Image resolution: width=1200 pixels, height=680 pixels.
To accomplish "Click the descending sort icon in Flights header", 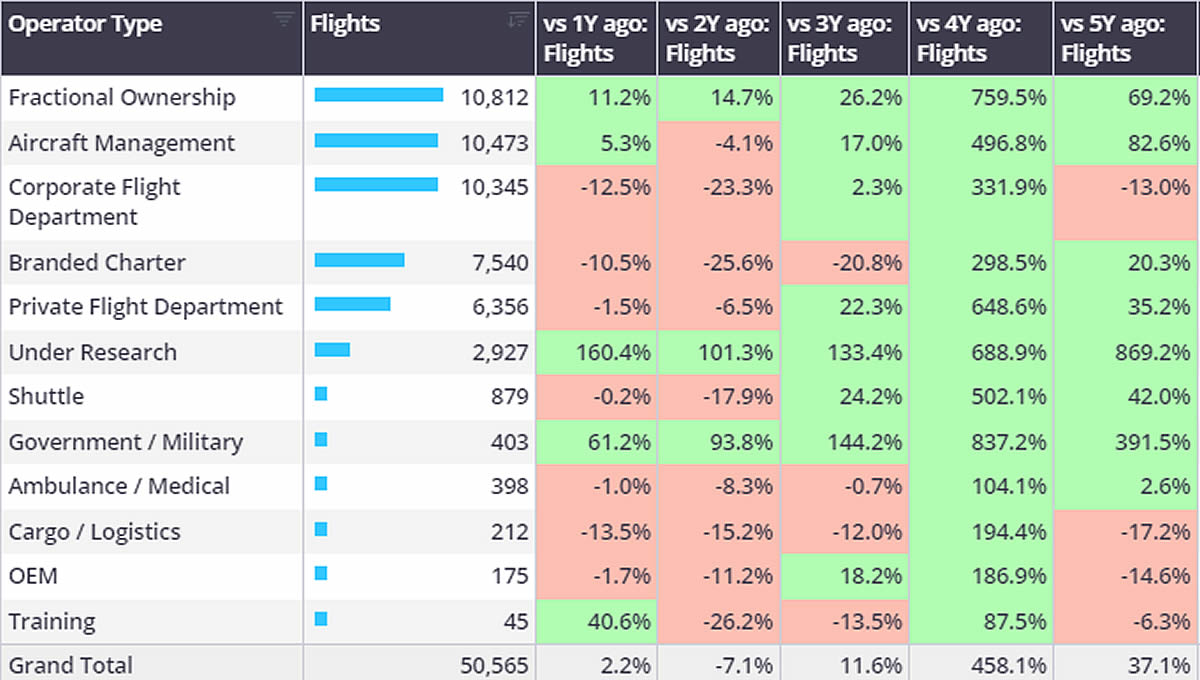I will coord(517,20).
